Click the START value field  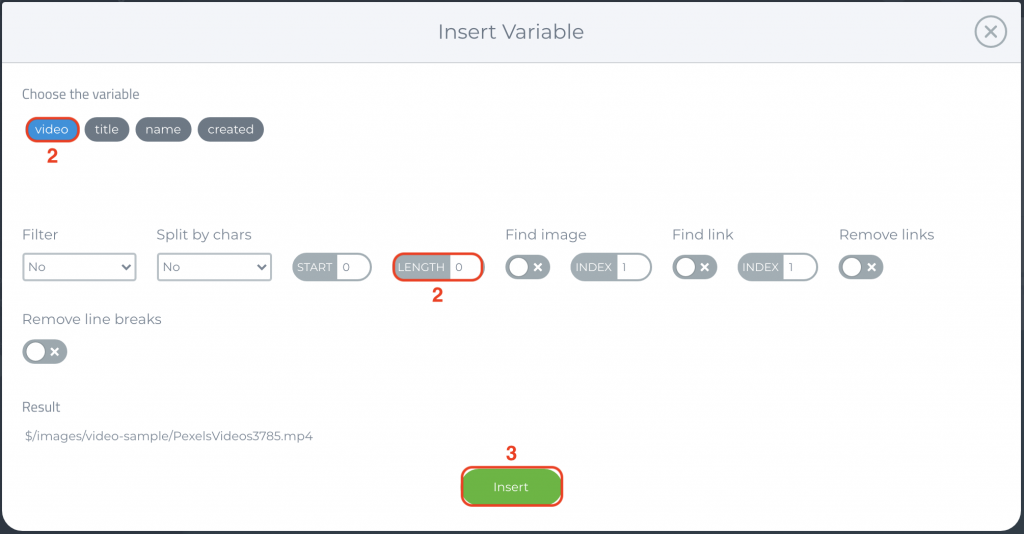point(353,267)
